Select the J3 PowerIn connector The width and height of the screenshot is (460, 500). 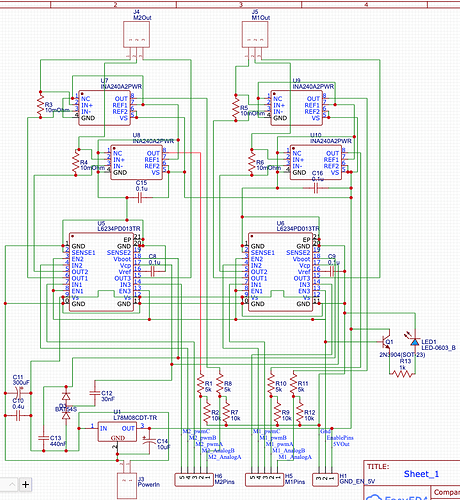tap(127, 485)
